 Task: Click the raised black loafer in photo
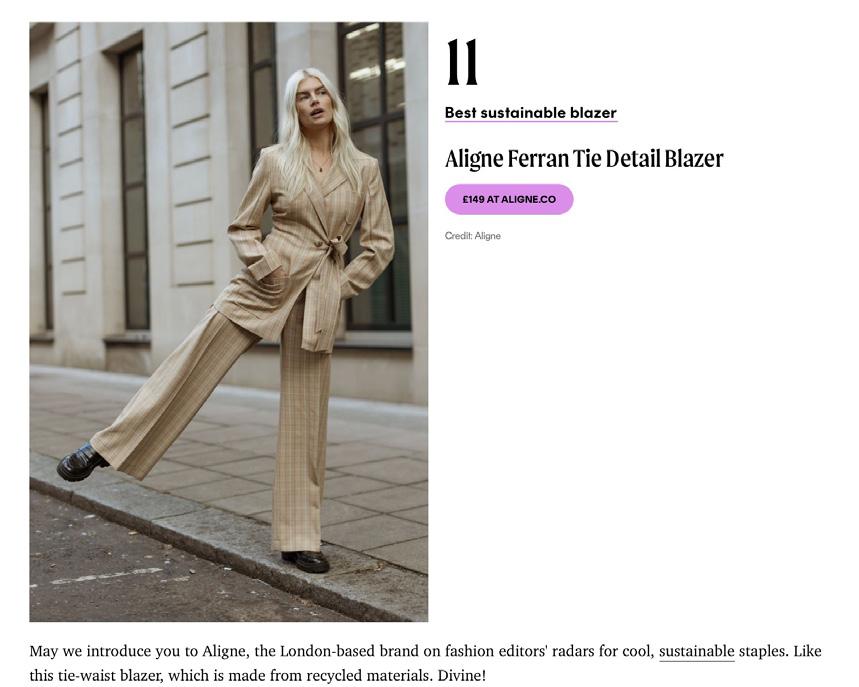(x=82, y=462)
